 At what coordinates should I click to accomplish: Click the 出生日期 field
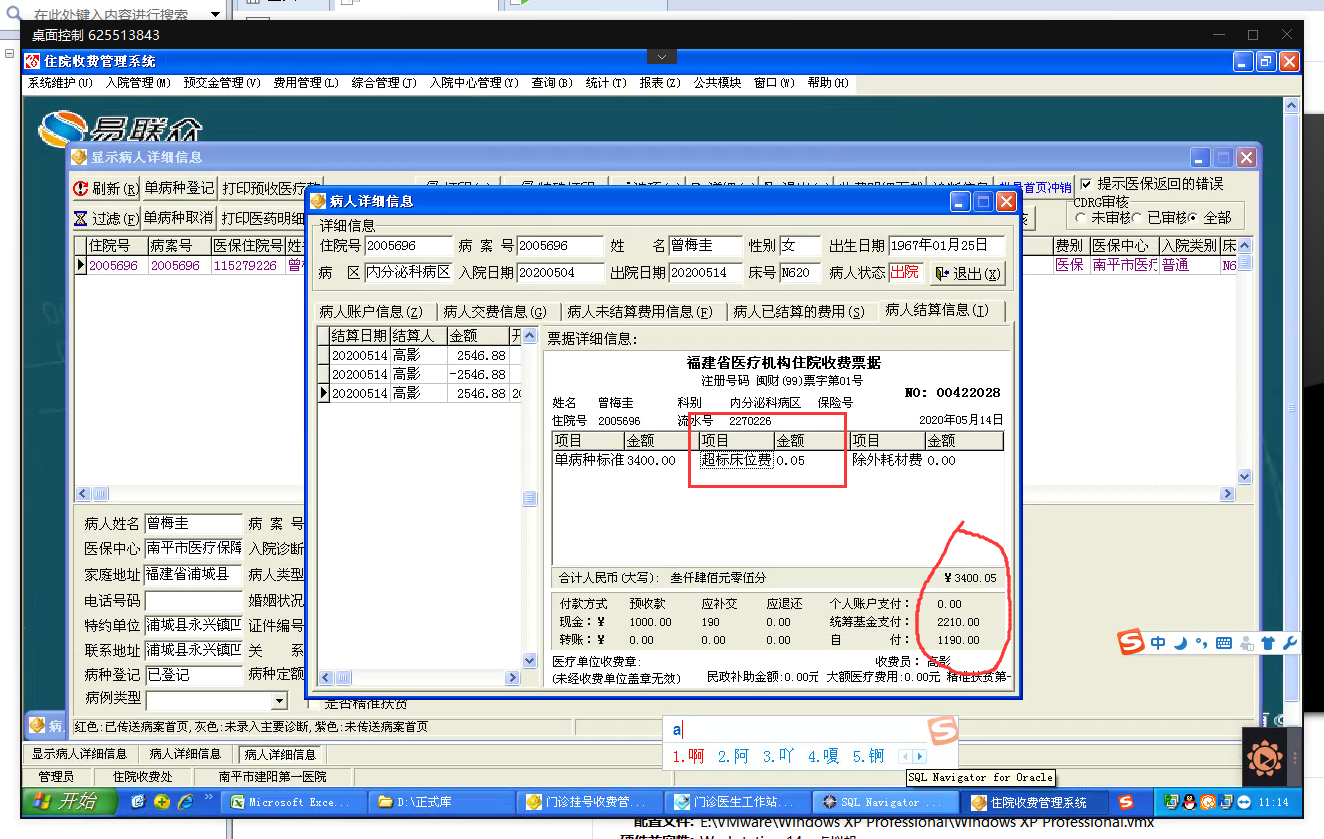946,245
